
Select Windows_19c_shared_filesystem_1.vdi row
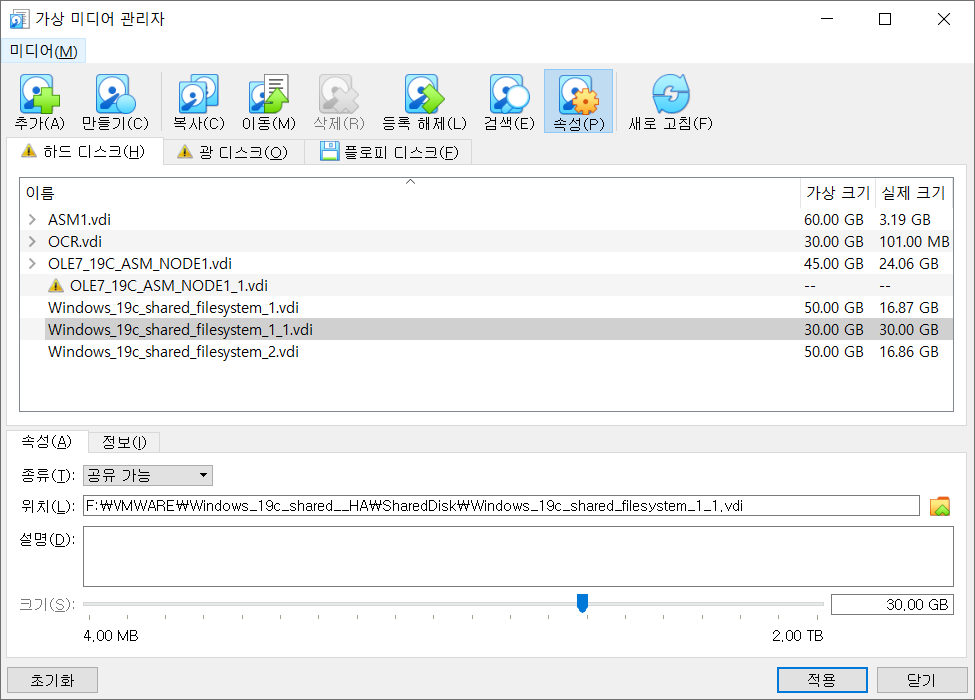point(486,308)
